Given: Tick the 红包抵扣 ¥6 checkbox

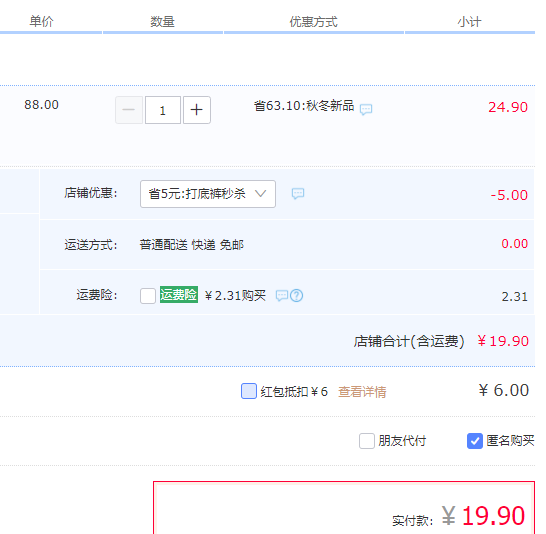Looking at the screenshot, I should (x=249, y=391).
